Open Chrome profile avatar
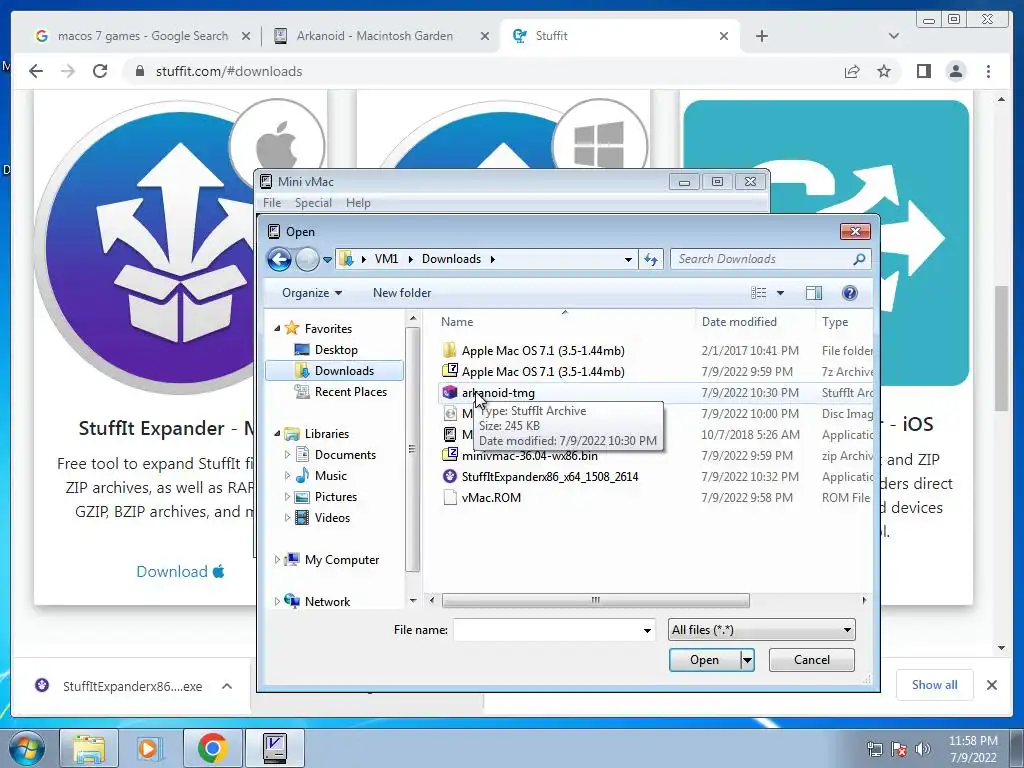 pos(955,71)
